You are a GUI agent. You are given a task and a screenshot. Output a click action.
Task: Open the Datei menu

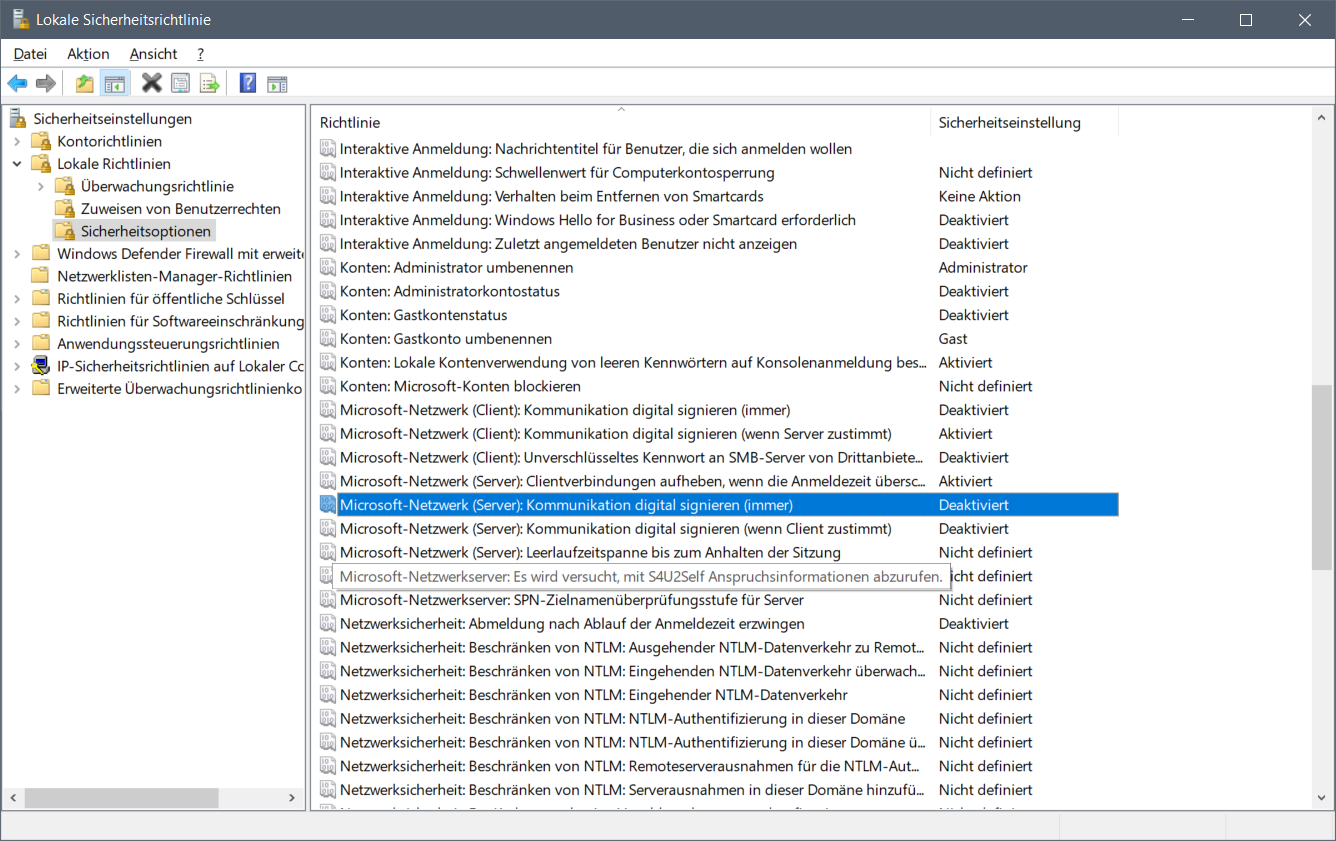(30, 54)
